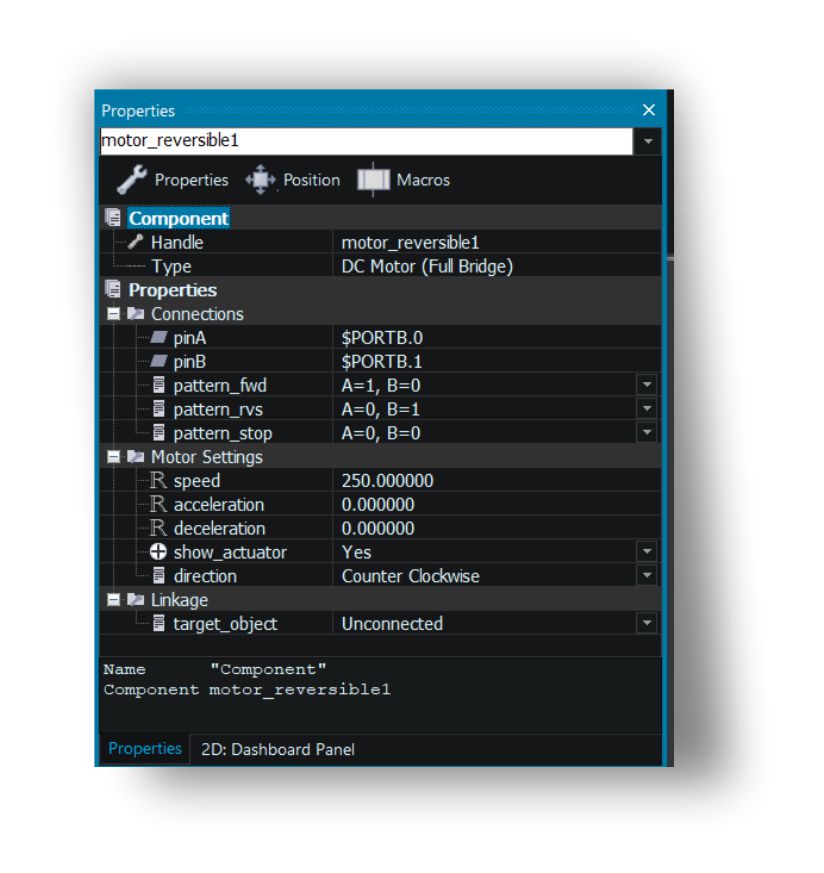Select the bottom Properties tab
824x873 pixels.
click(145, 749)
